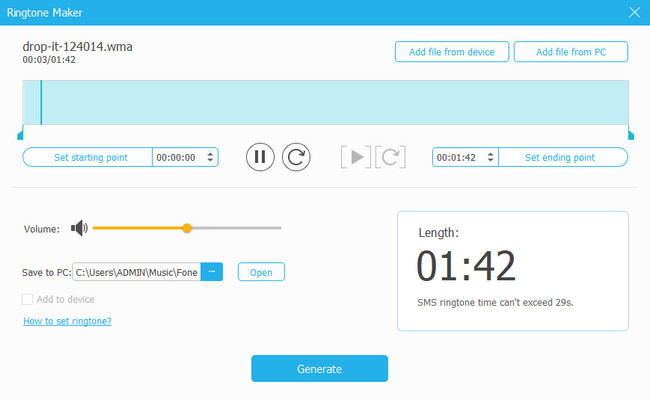Generate the ringtone

[x=319, y=368]
